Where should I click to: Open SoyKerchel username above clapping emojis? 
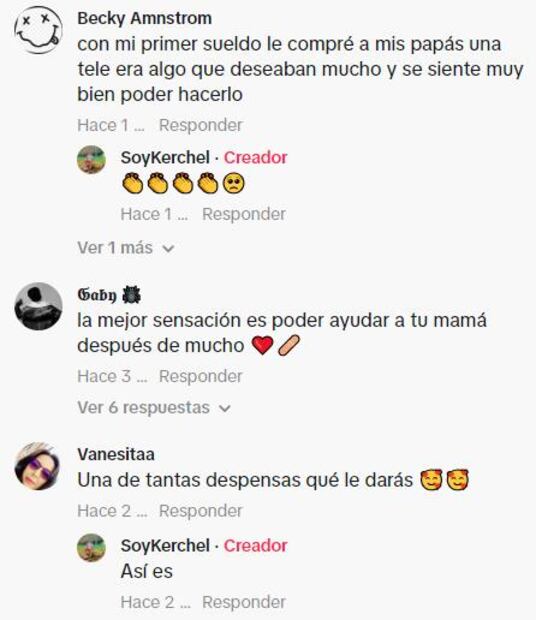165,157
